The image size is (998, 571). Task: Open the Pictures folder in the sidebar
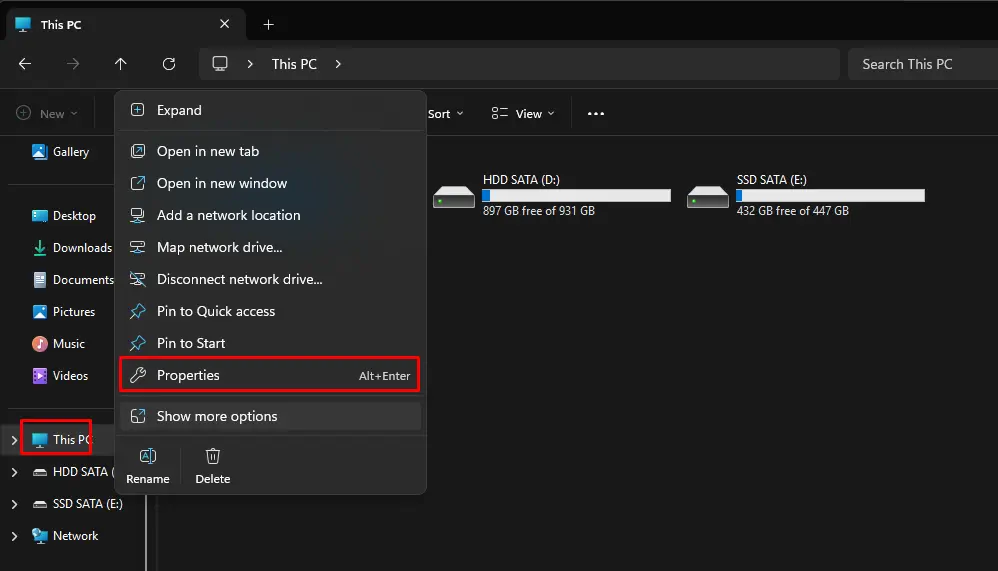click(x=64, y=311)
